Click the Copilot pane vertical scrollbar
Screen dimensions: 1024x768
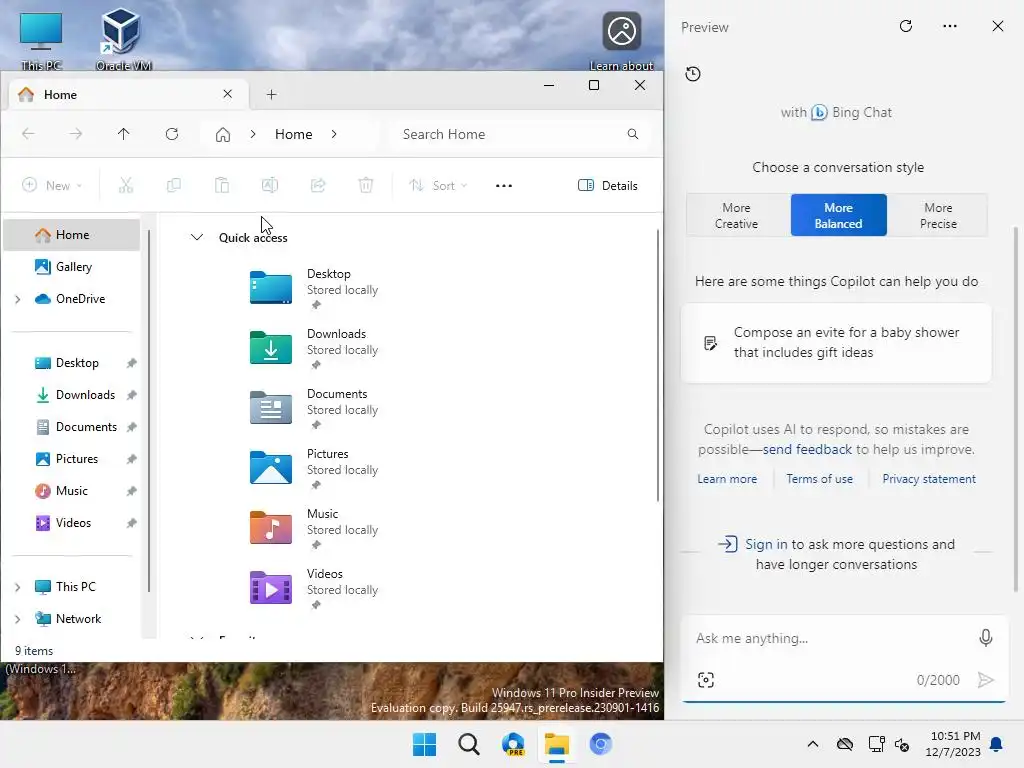pyautogui.click(x=1016, y=408)
